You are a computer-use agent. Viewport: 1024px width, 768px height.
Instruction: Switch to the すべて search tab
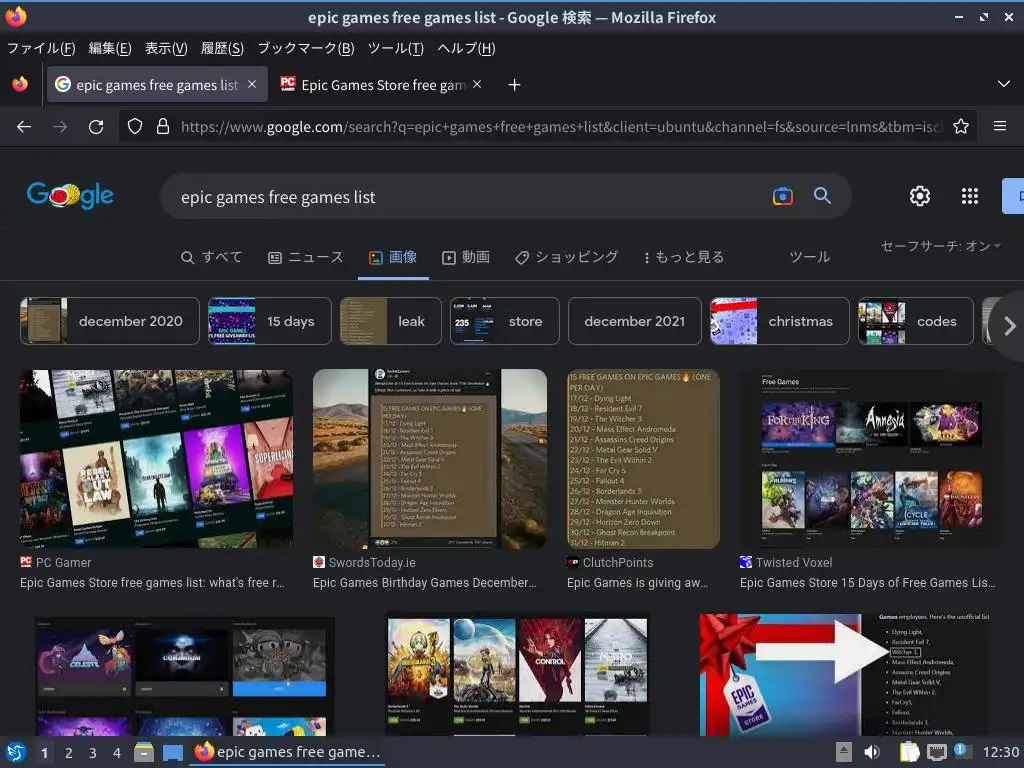coord(212,257)
